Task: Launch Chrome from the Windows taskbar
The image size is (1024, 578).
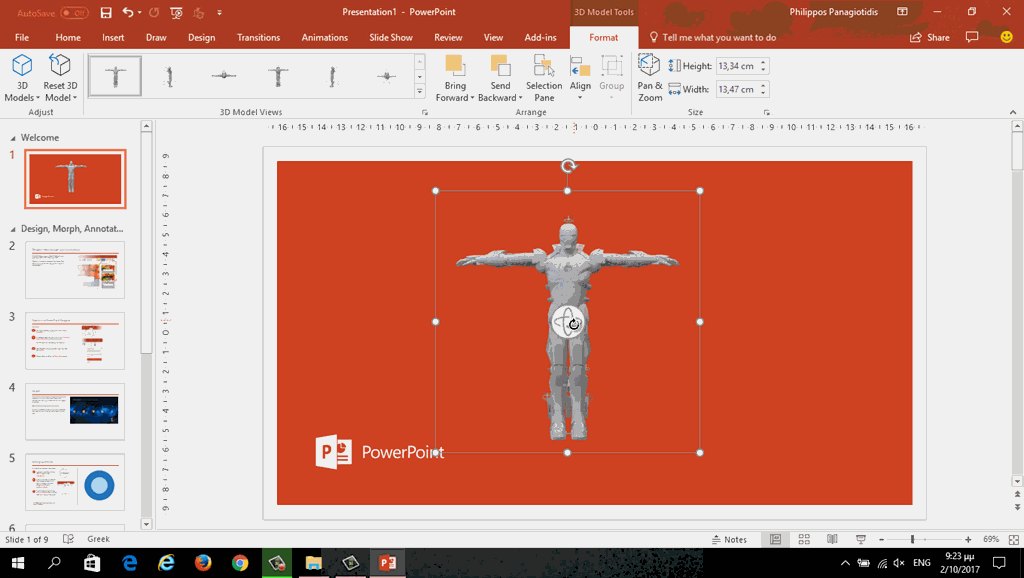Action: click(x=239, y=563)
